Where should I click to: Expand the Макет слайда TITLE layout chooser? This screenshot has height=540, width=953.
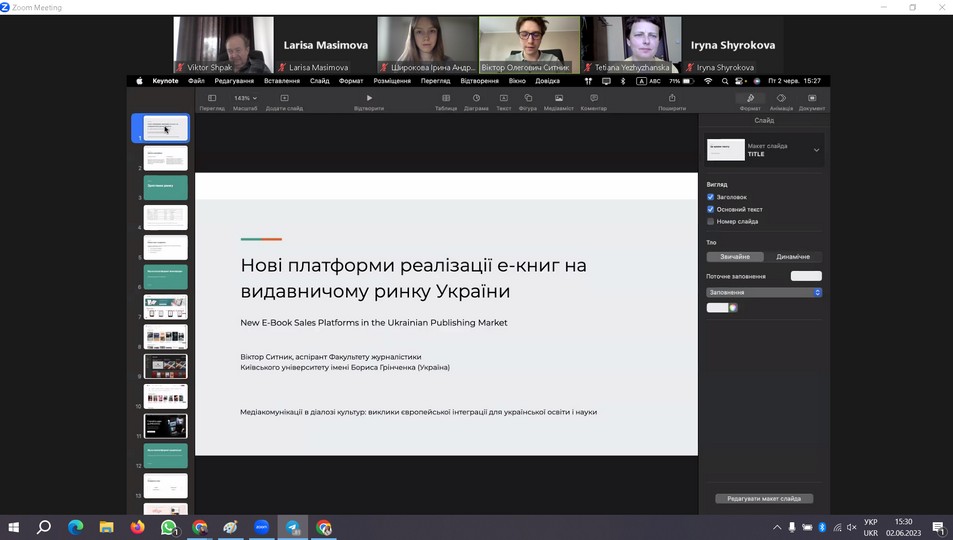816,150
